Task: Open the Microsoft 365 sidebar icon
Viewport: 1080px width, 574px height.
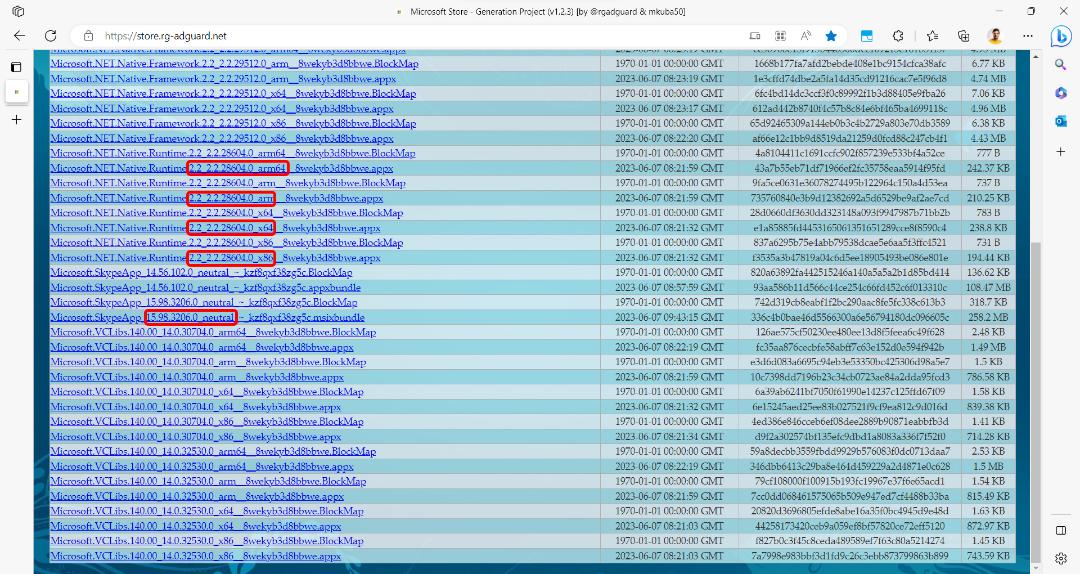Action: pyautogui.click(x=1061, y=93)
